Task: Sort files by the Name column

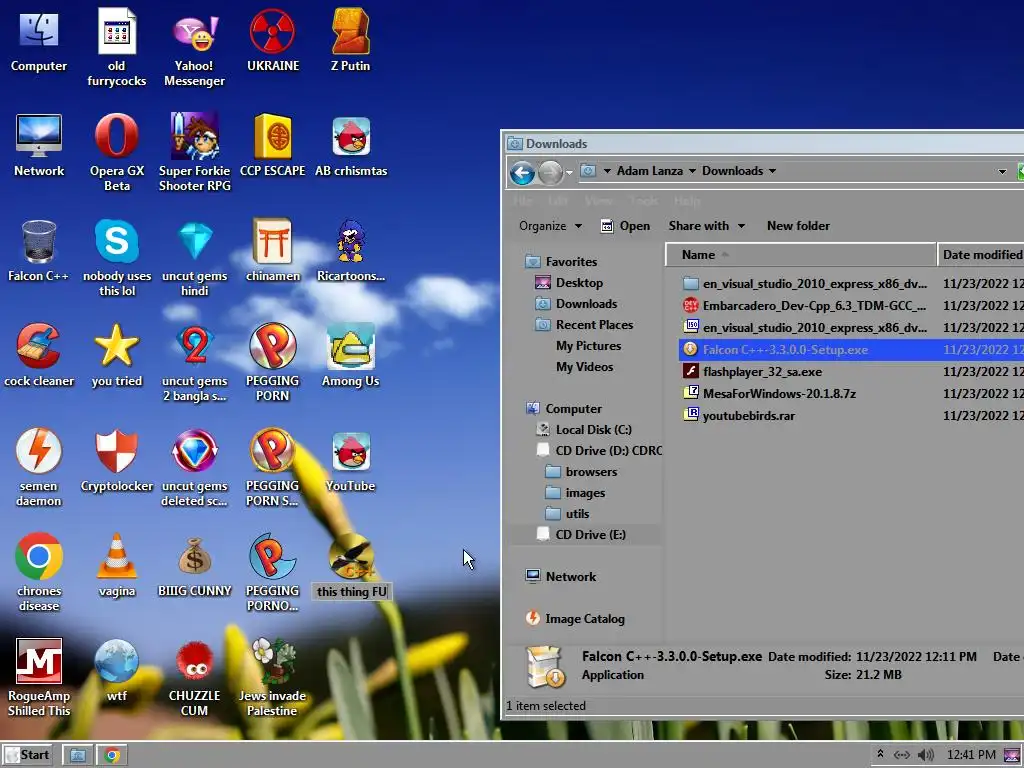Action: 801,255
